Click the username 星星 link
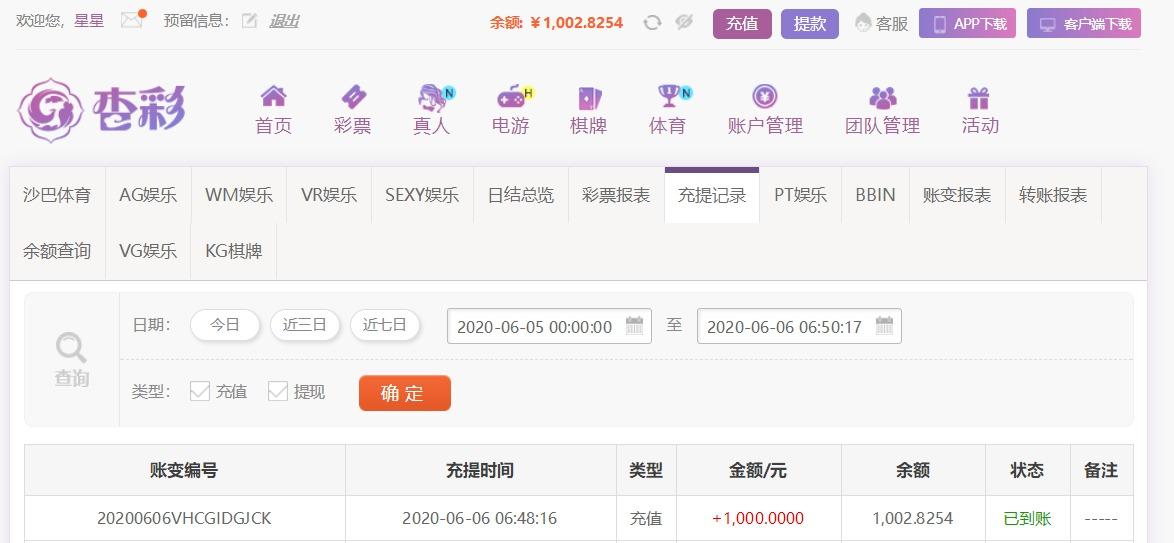 (89, 21)
